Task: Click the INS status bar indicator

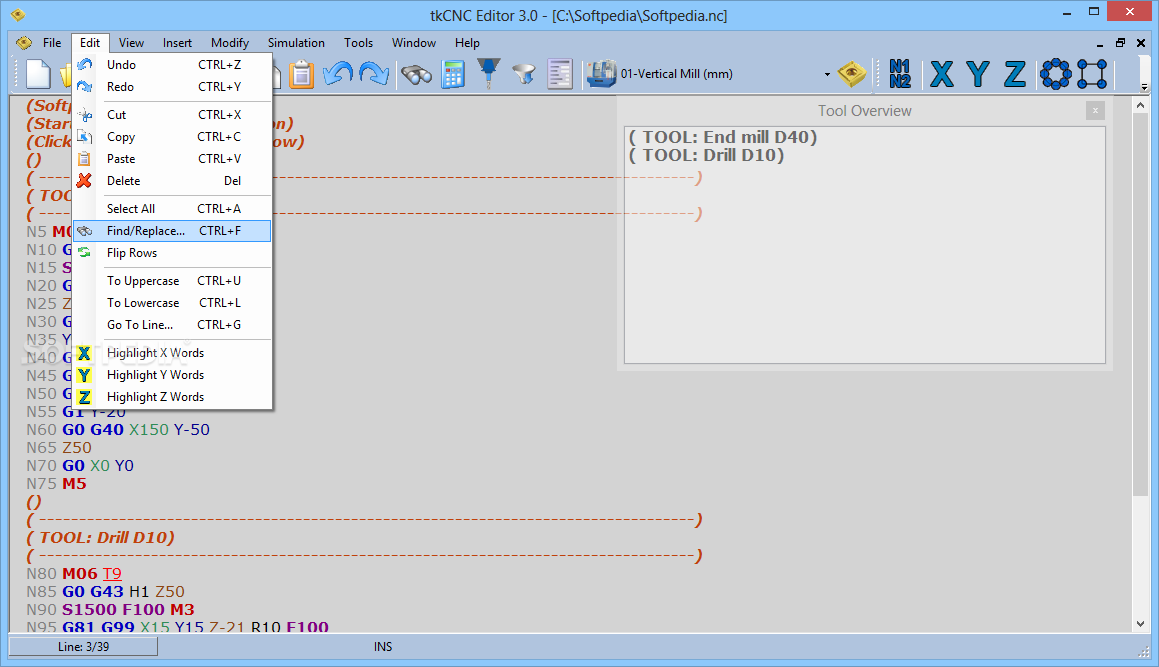Action: (x=383, y=647)
